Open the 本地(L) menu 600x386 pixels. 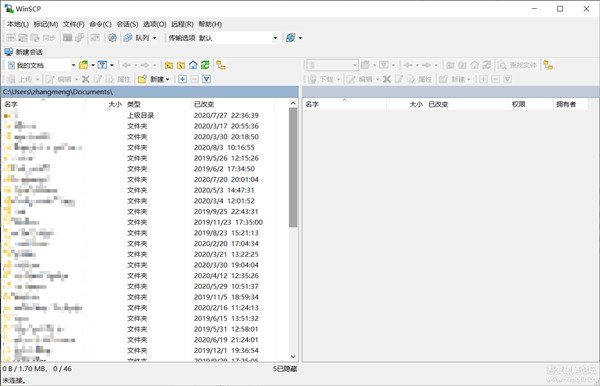(x=18, y=24)
